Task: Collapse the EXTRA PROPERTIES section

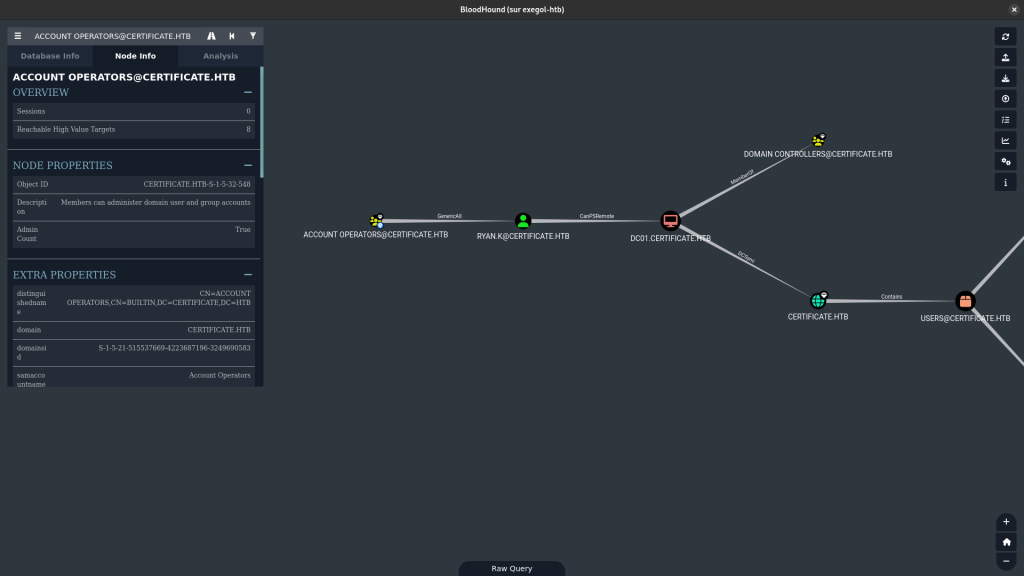Action: [x=248, y=275]
